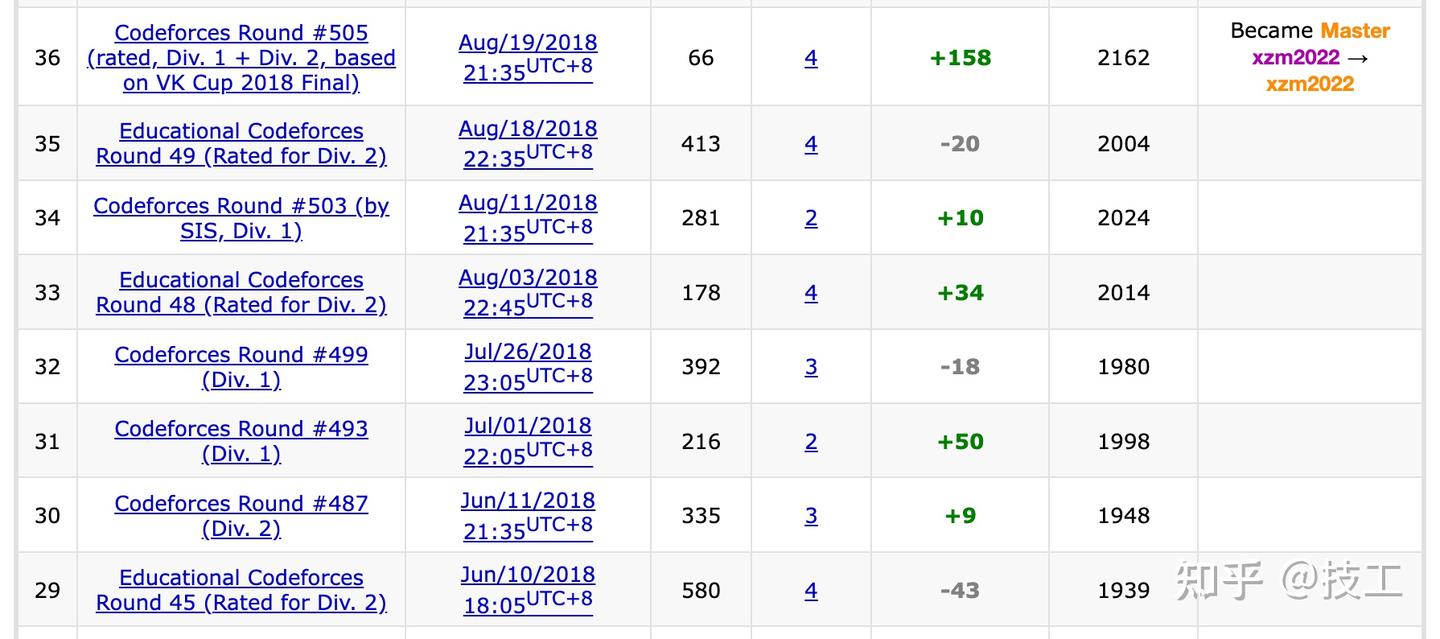Screen dimensions: 1440x639
Task: Click the Aug/19/2018 21:35 start time link
Action: coord(528,58)
